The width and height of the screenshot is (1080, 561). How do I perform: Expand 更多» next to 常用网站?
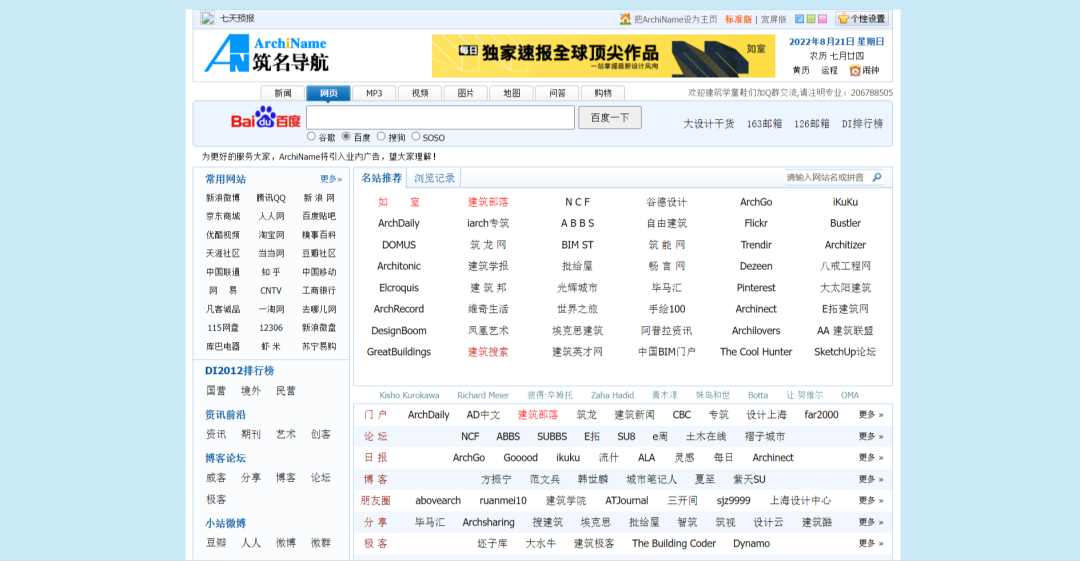331,179
